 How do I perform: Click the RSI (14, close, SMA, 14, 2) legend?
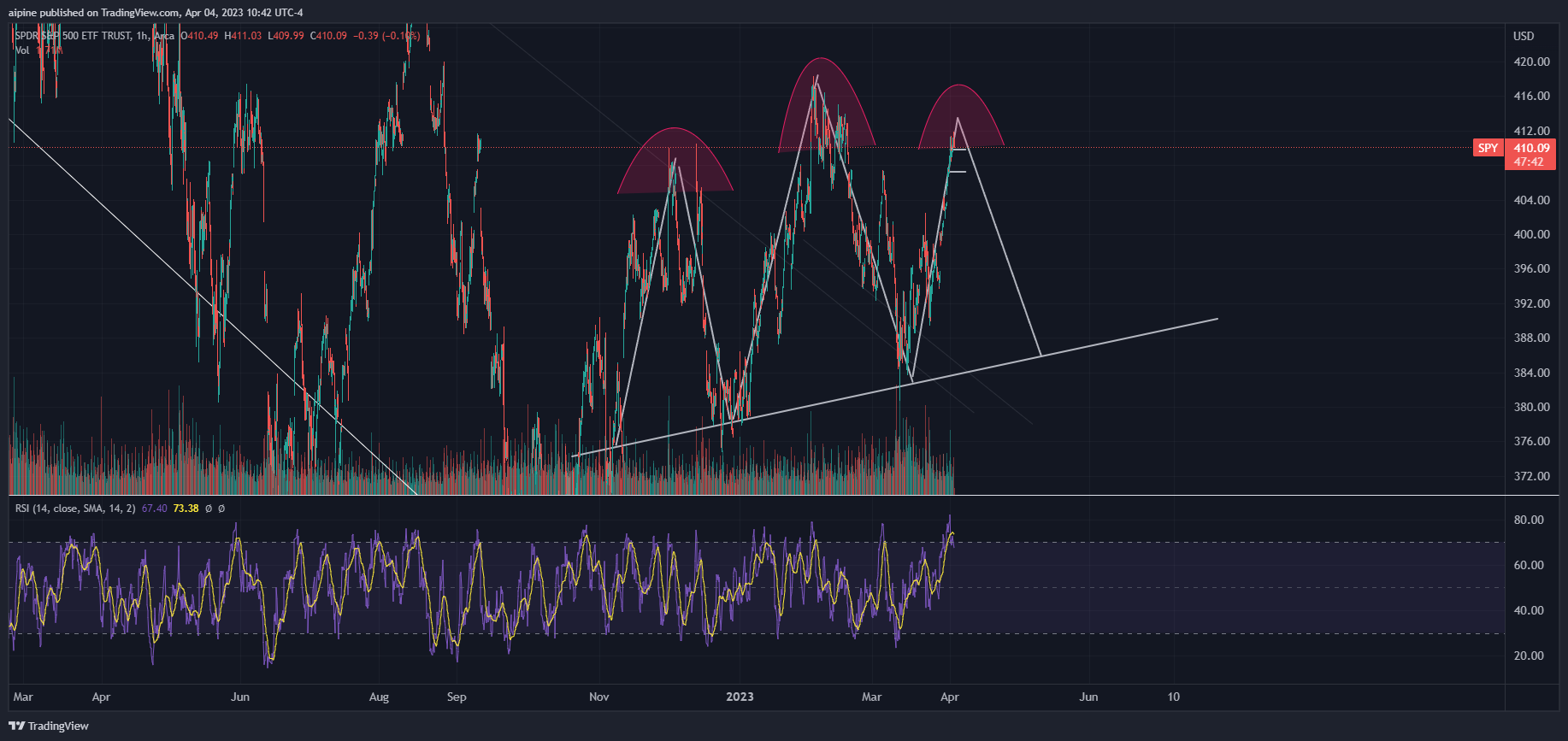(75, 509)
